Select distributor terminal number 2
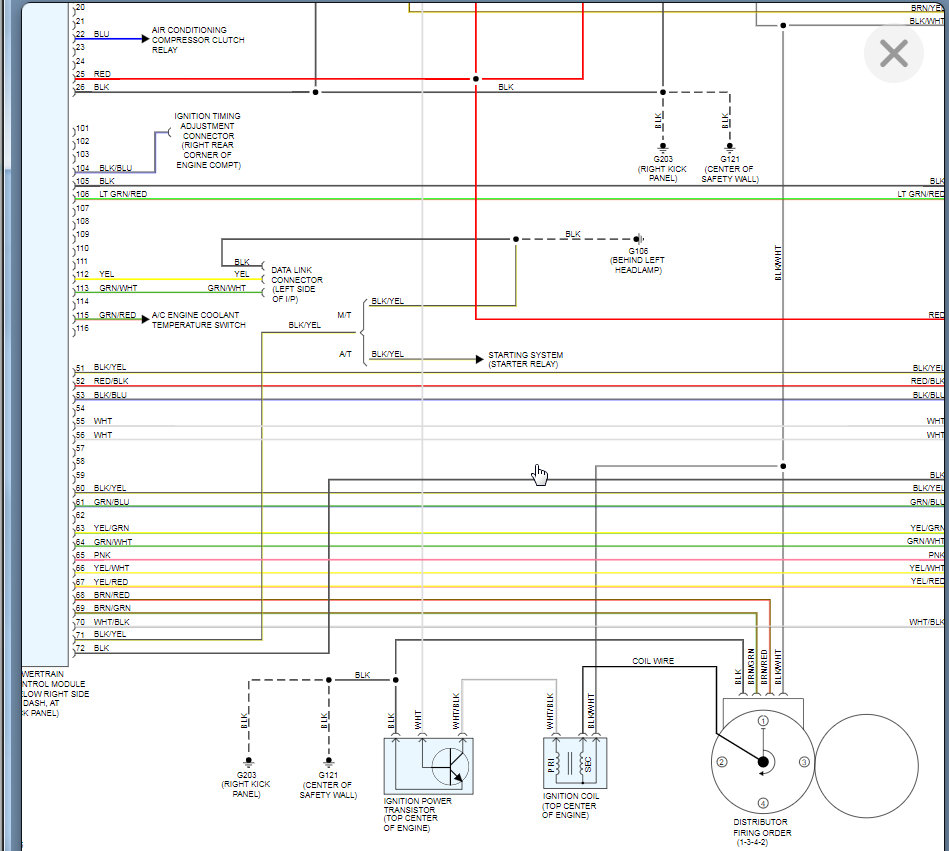The image size is (949, 851). click(721, 761)
